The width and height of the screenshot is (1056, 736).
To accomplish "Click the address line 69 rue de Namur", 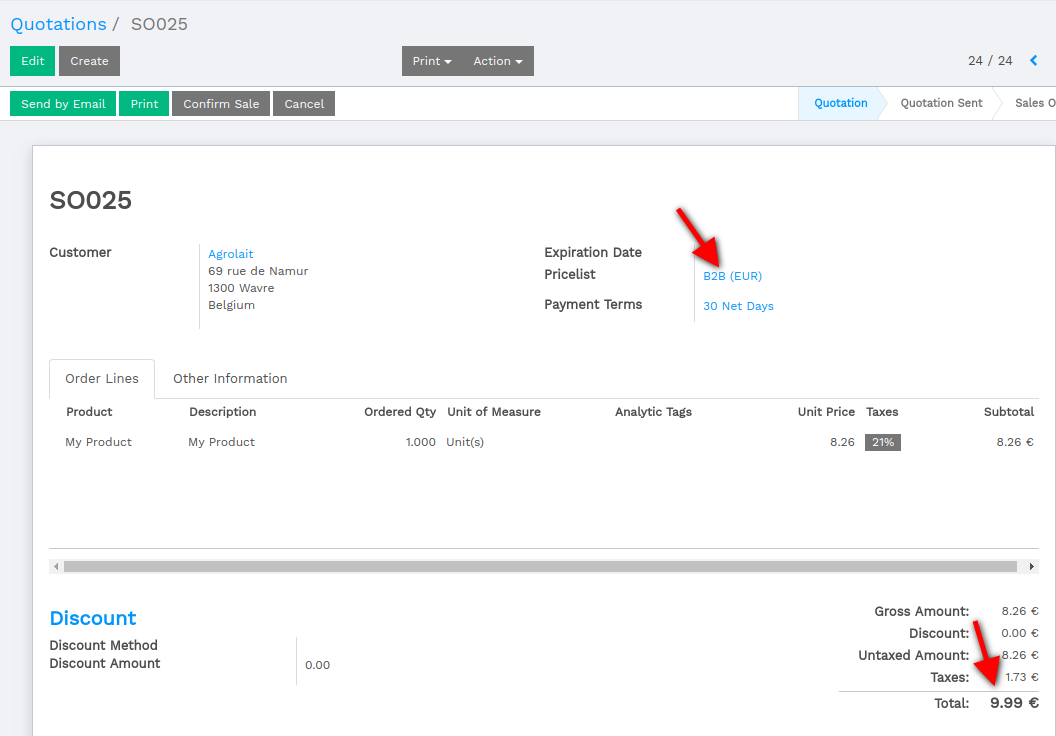I will 258,271.
